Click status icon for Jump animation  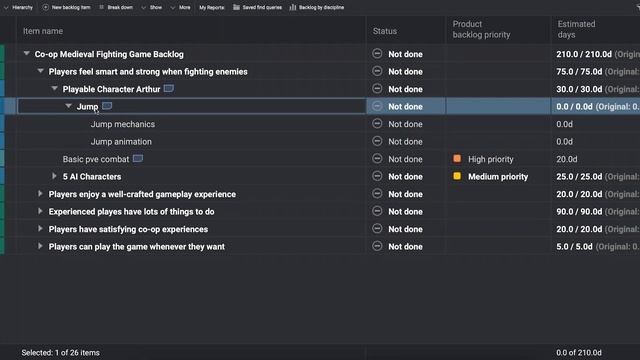377,141
